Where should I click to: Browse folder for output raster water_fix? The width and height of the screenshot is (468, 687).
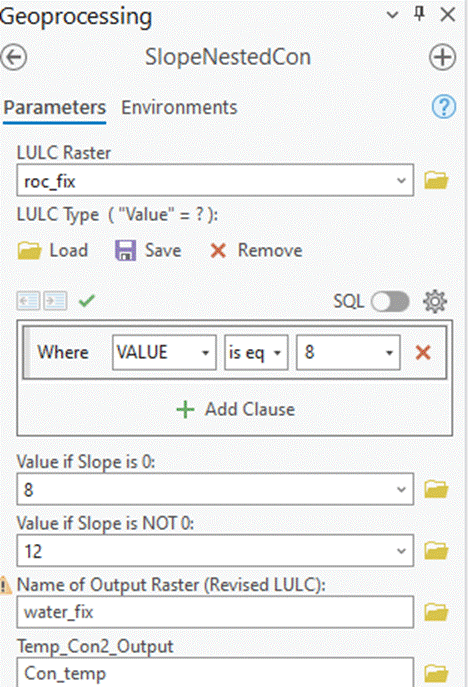436,612
